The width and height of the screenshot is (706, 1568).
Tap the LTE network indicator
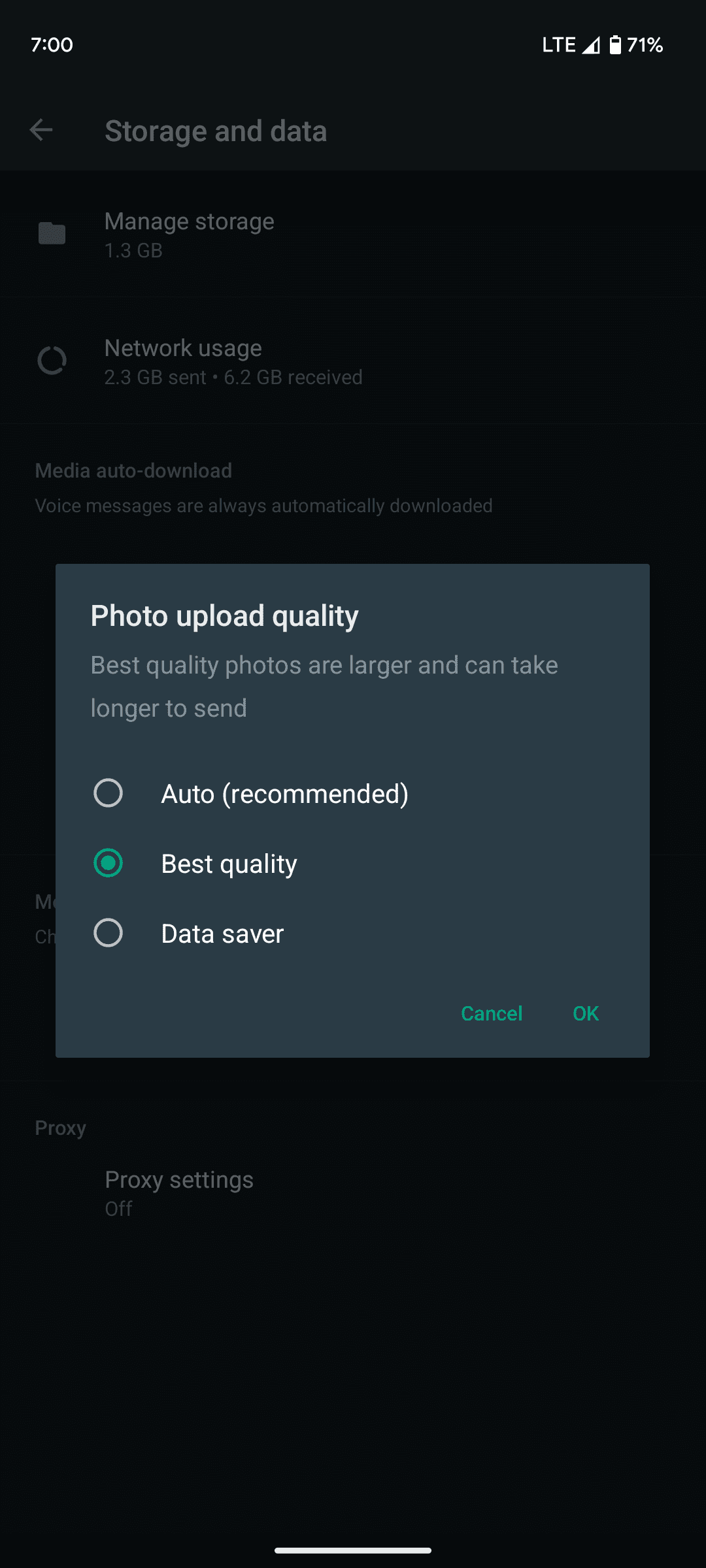pos(559,44)
